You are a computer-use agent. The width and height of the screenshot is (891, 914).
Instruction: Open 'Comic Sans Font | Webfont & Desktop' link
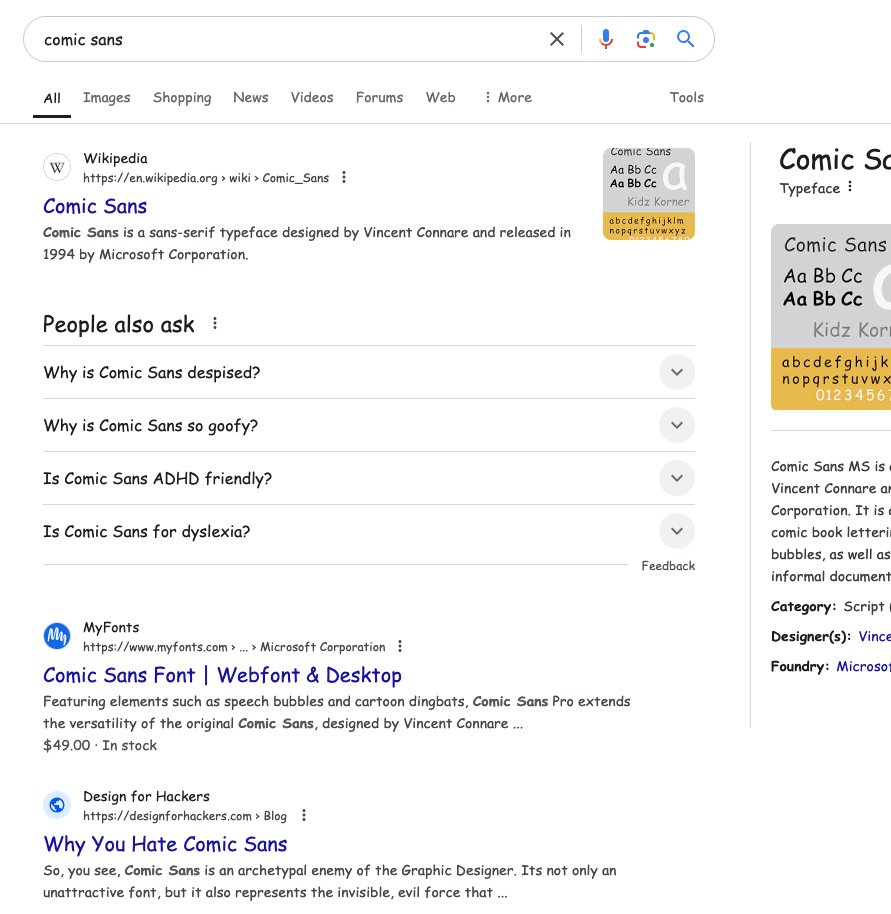pos(222,675)
